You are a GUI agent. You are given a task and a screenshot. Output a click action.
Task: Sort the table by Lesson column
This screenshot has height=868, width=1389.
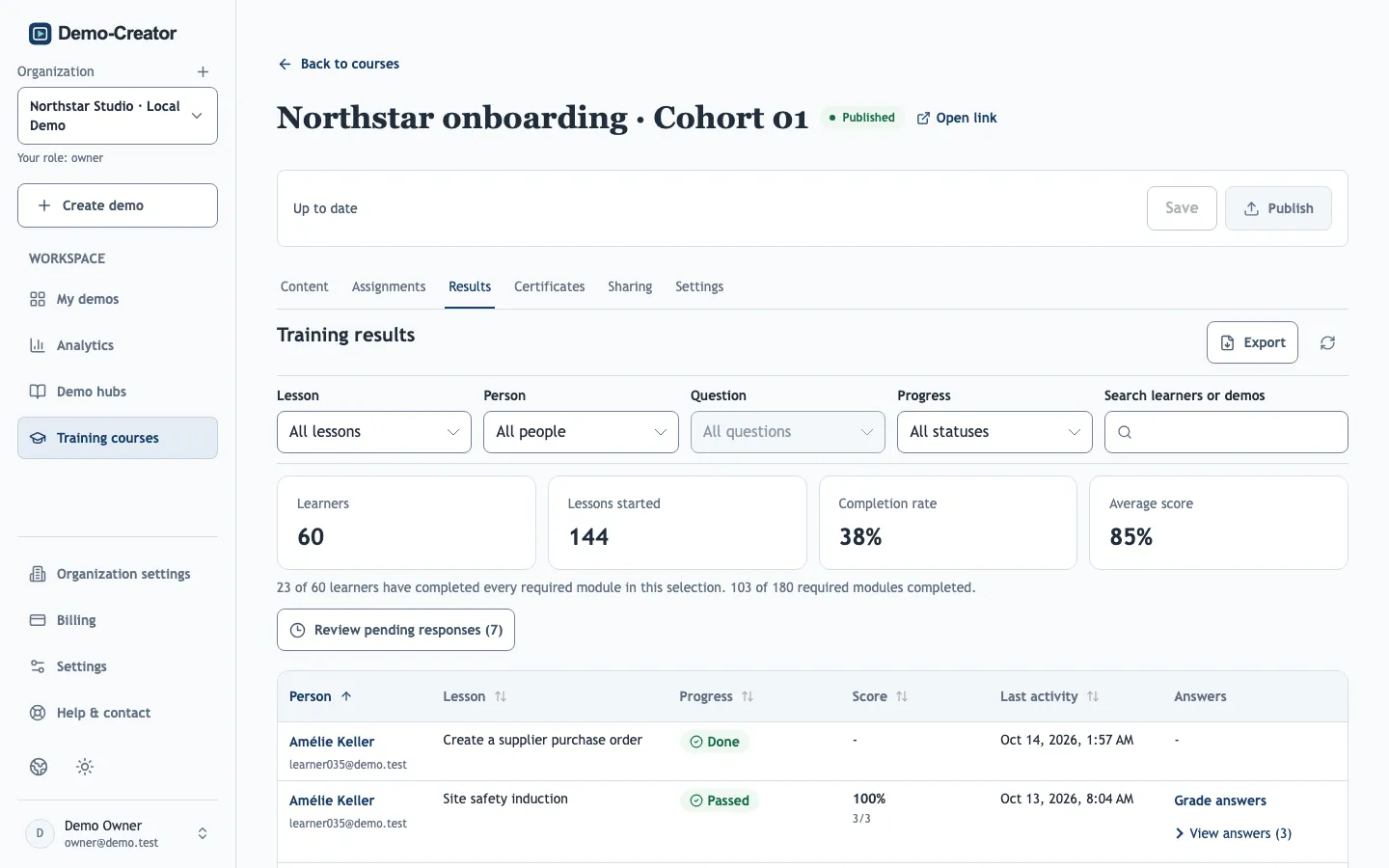pos(475,696)
